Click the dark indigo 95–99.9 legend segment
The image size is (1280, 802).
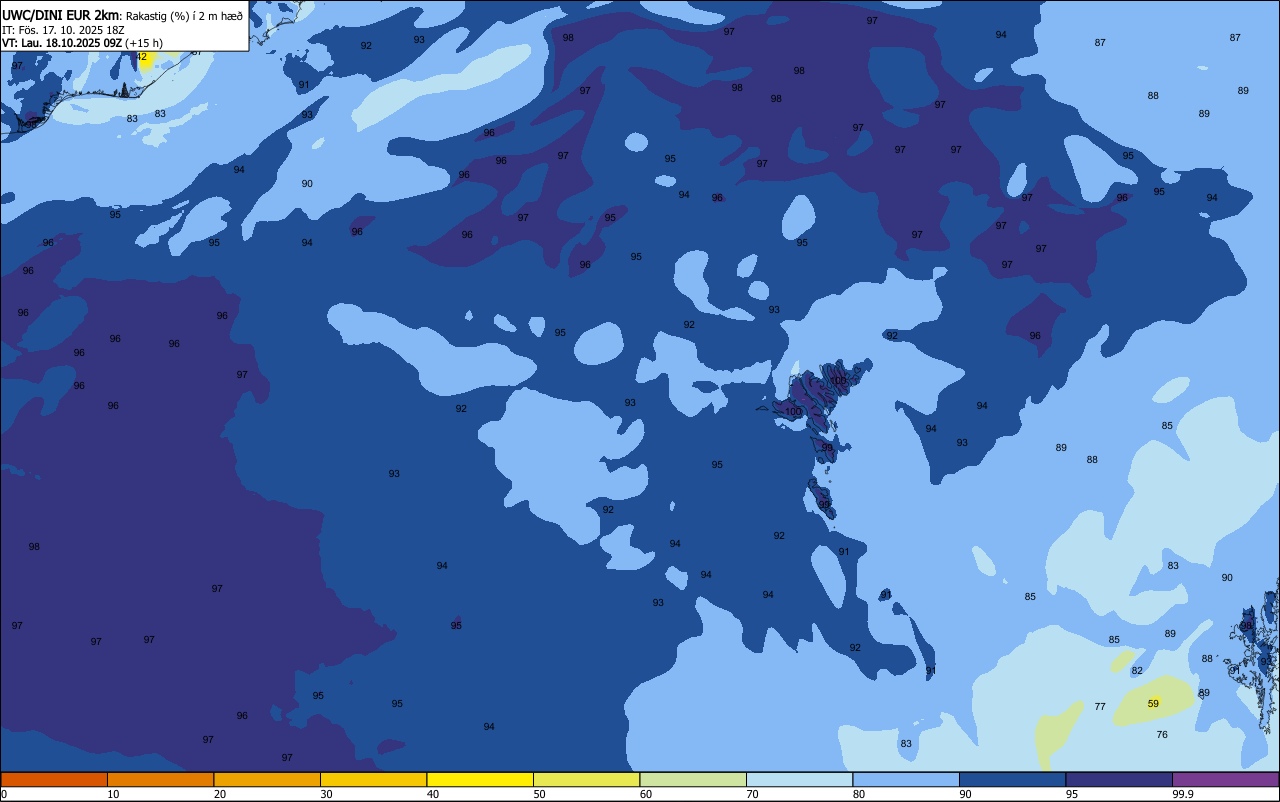pos(1119,779)
